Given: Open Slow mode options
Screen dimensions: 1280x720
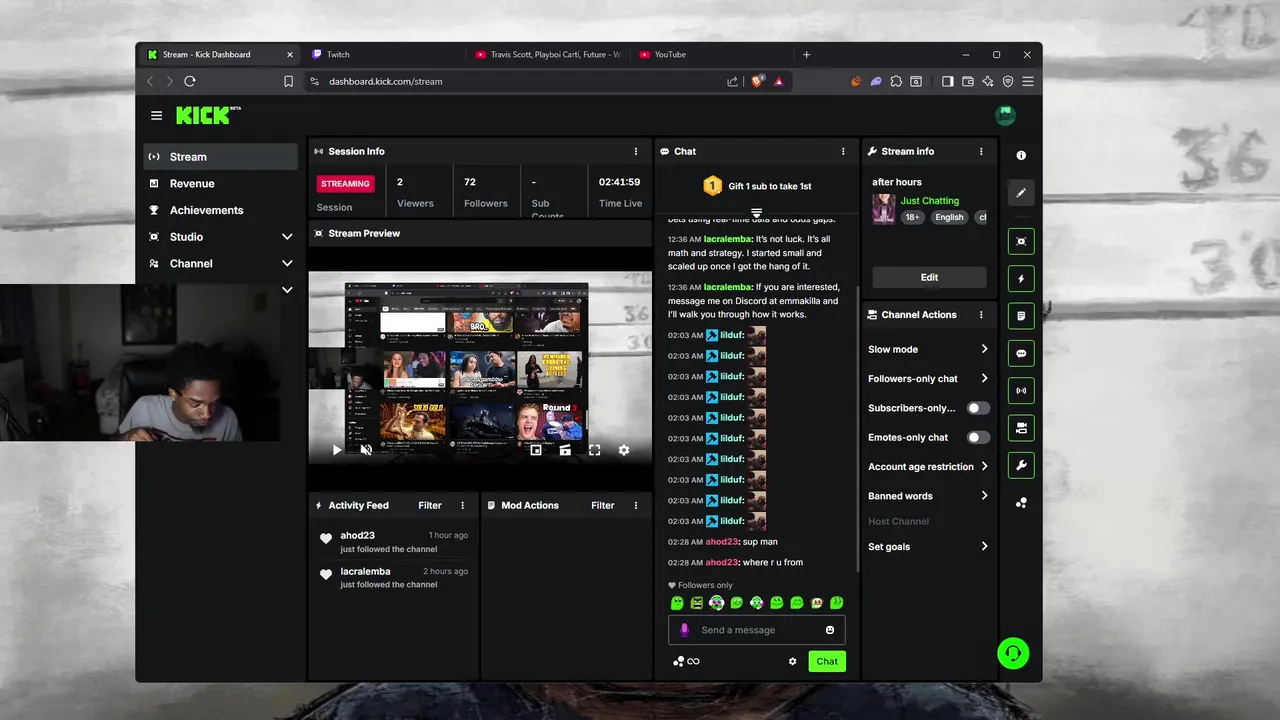Looking at the screenshot, I should click(928, 349).
